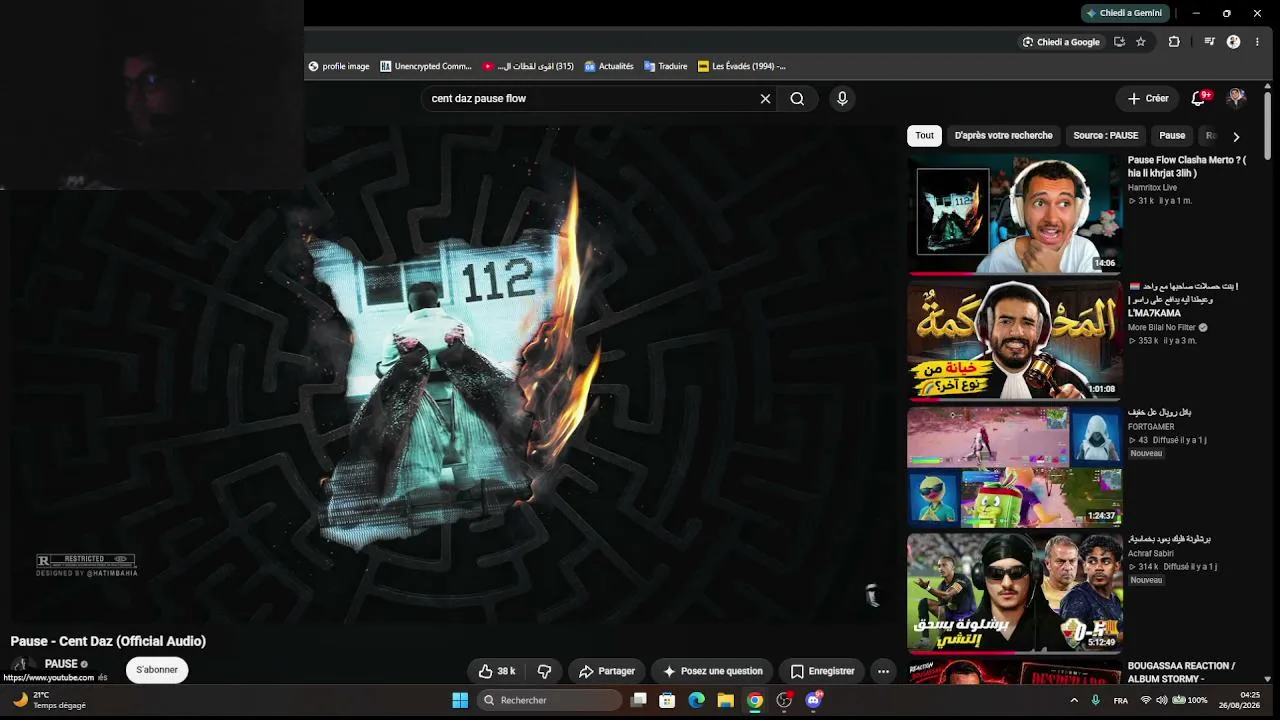The height and width of the screenshot is (720, 1280).
Task: Click the OBS-style taskbar app icon
Action: (784, 700)
